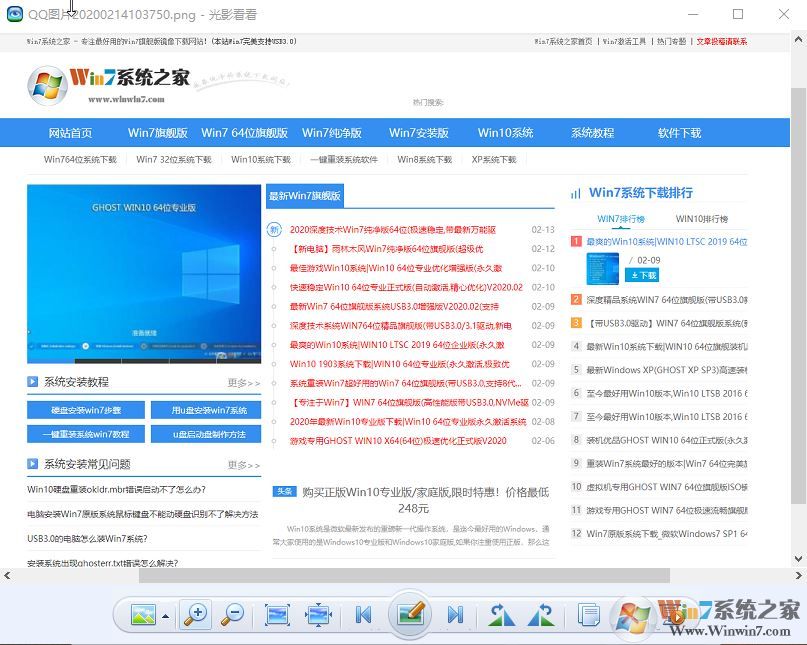This screenshot has width=807, height=645.
Task: Click the copy image icon
Action: coord(588,615)
